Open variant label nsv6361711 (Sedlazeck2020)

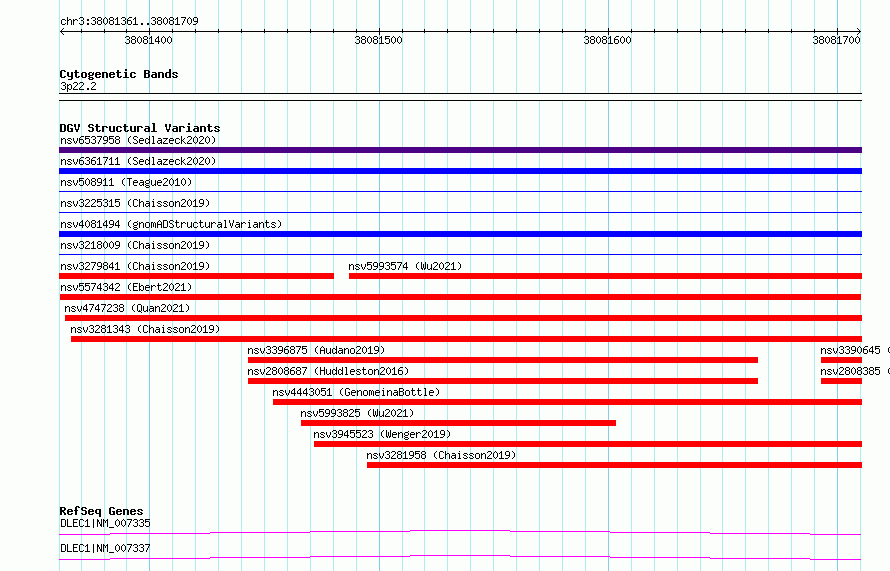tap(138, 161)
